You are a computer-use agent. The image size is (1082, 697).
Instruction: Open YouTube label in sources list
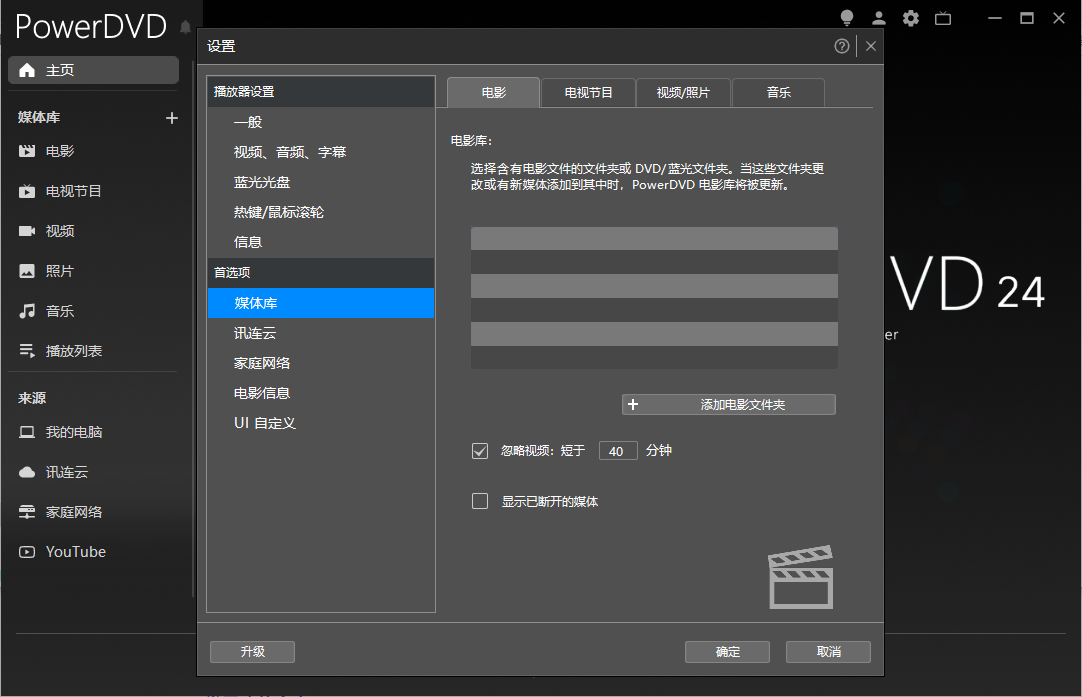[76, 552]
